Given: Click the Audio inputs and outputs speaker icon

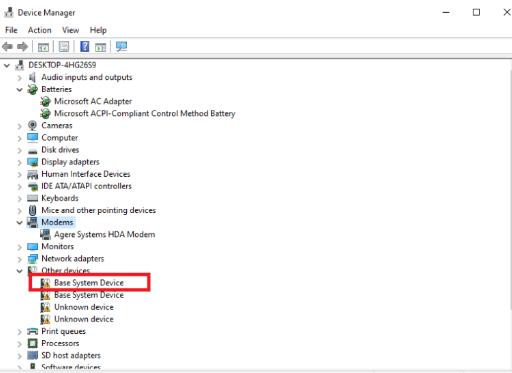Looking at the screenshot, I should [x=32, y=77].
